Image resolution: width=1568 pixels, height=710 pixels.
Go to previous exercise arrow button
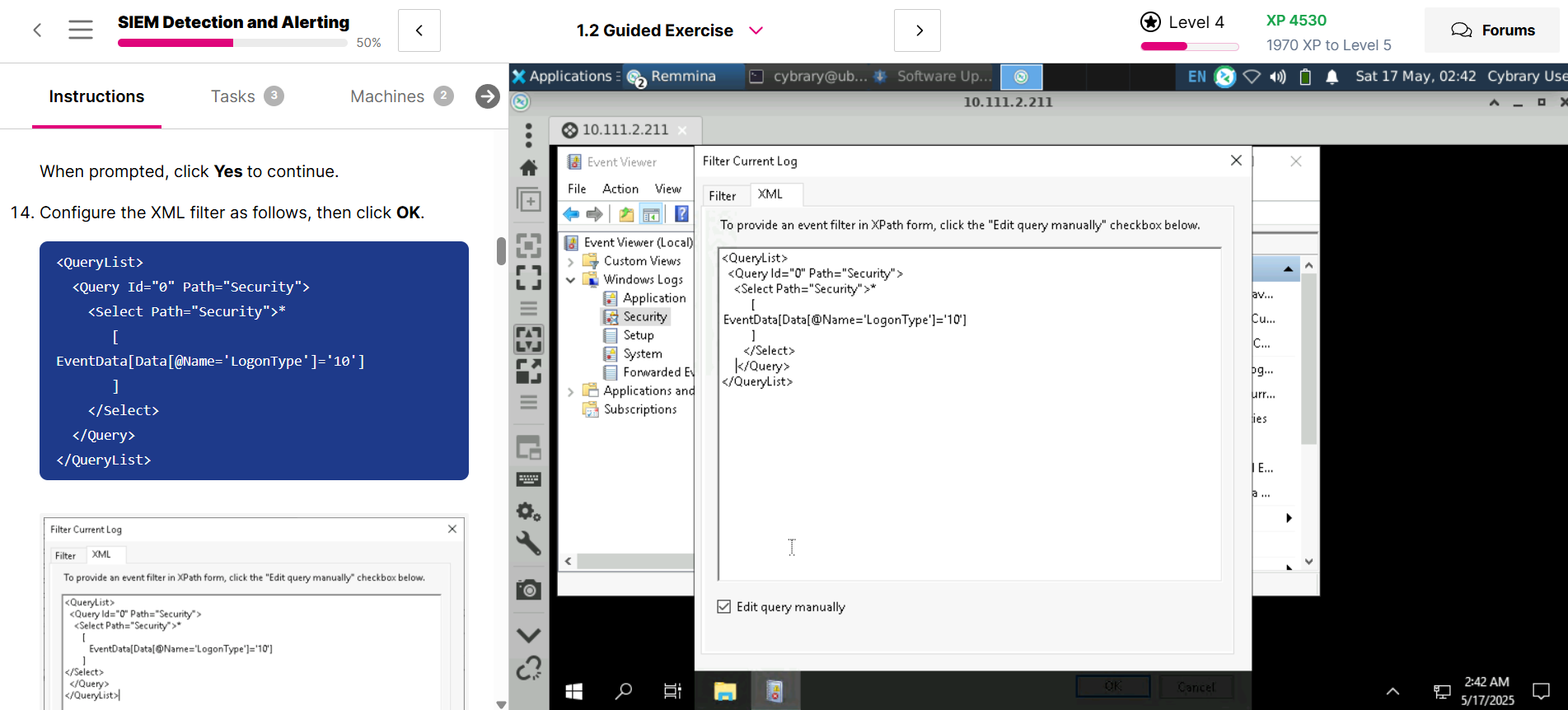pyautogui.click(x=419, y=30)
